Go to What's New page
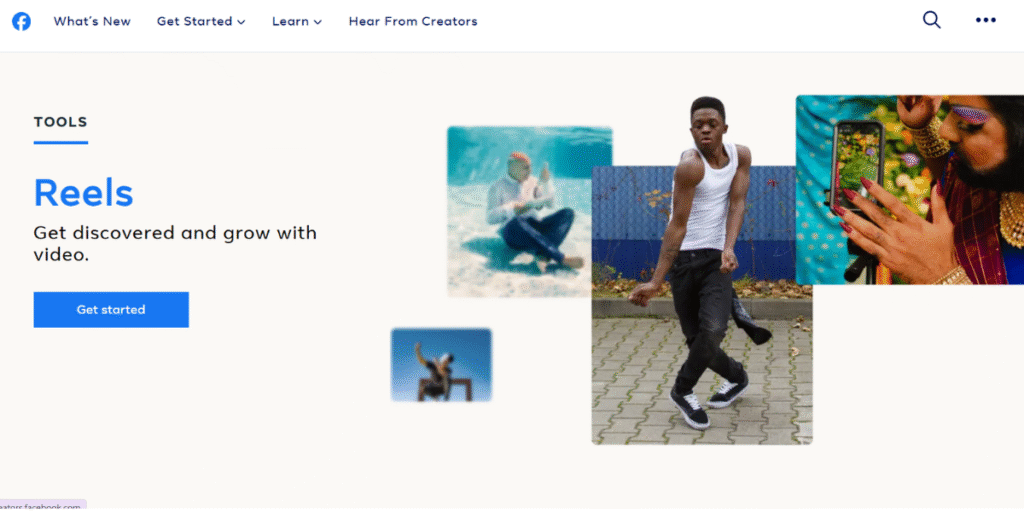 [x=92, y=22]
